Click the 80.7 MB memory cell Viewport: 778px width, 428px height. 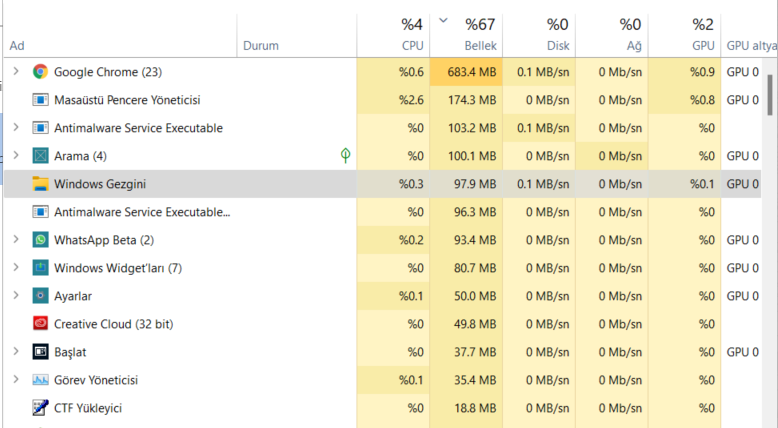(466, 268)
